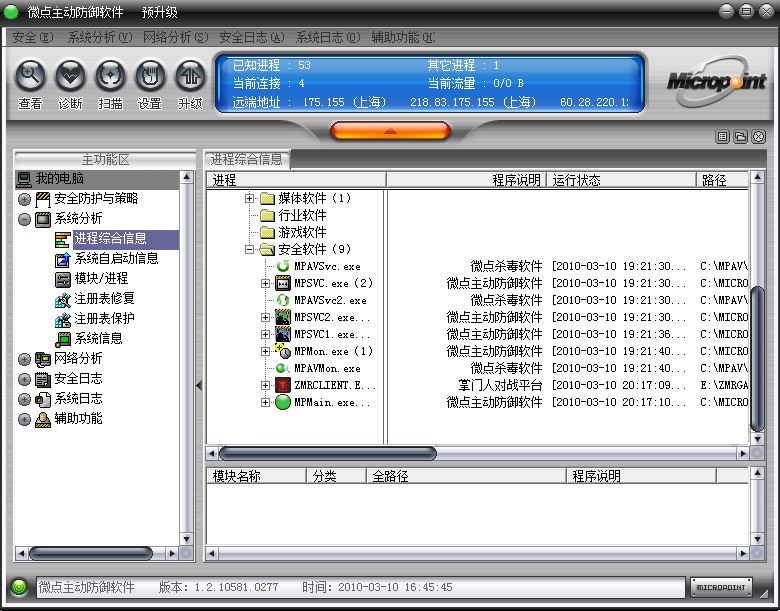Click the 网络分析 network icon
780x611 pixels.
point(43,359)
